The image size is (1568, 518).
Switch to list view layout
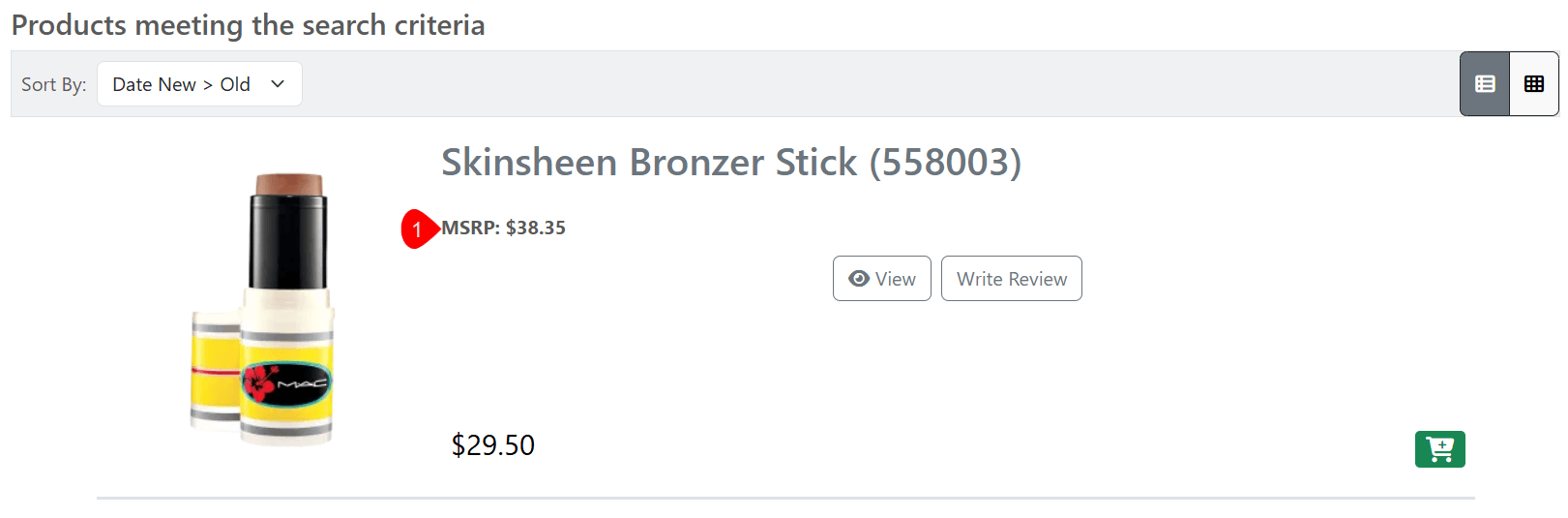[1485, 84]
